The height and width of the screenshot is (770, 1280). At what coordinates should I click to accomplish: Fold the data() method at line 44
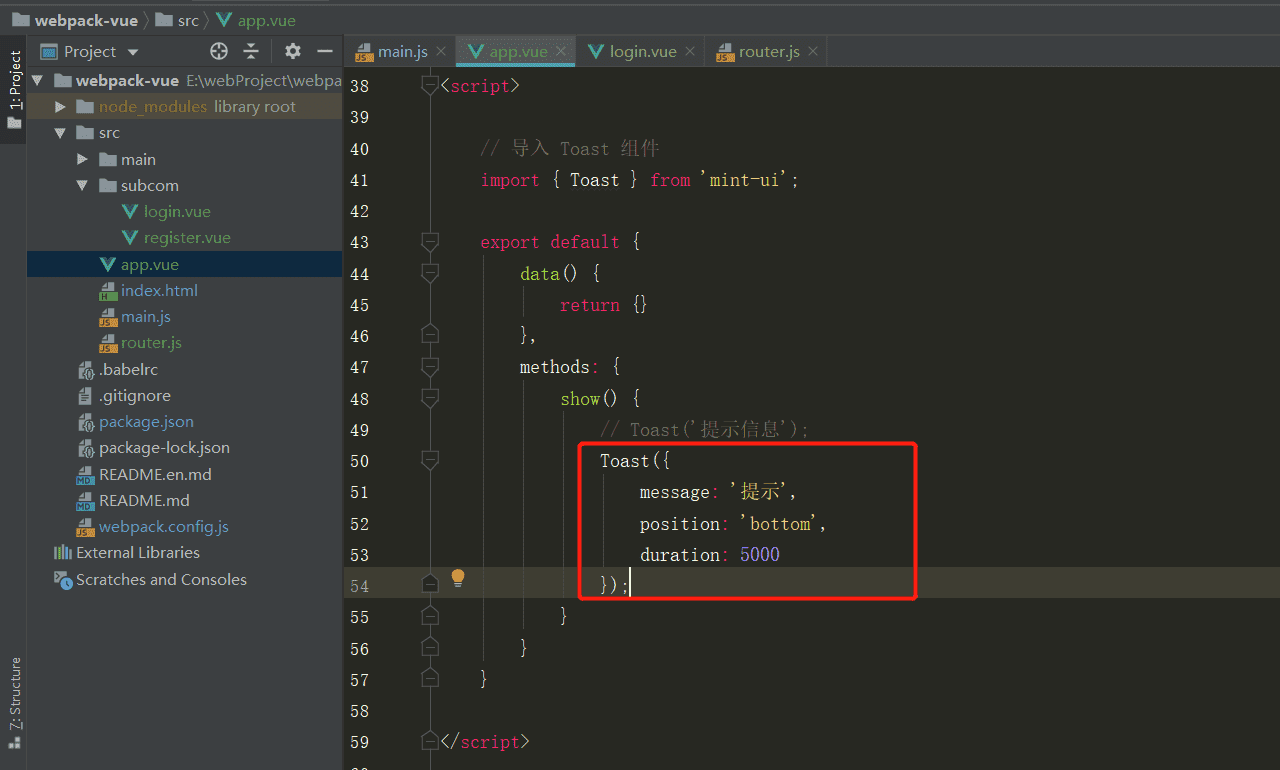point(430,273)
